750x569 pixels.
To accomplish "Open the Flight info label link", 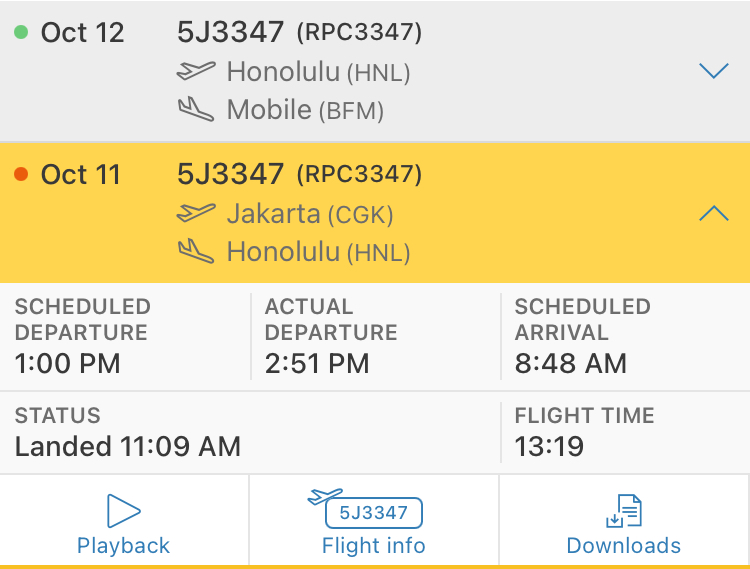I will pyautogui.click(x=373, y=546).
